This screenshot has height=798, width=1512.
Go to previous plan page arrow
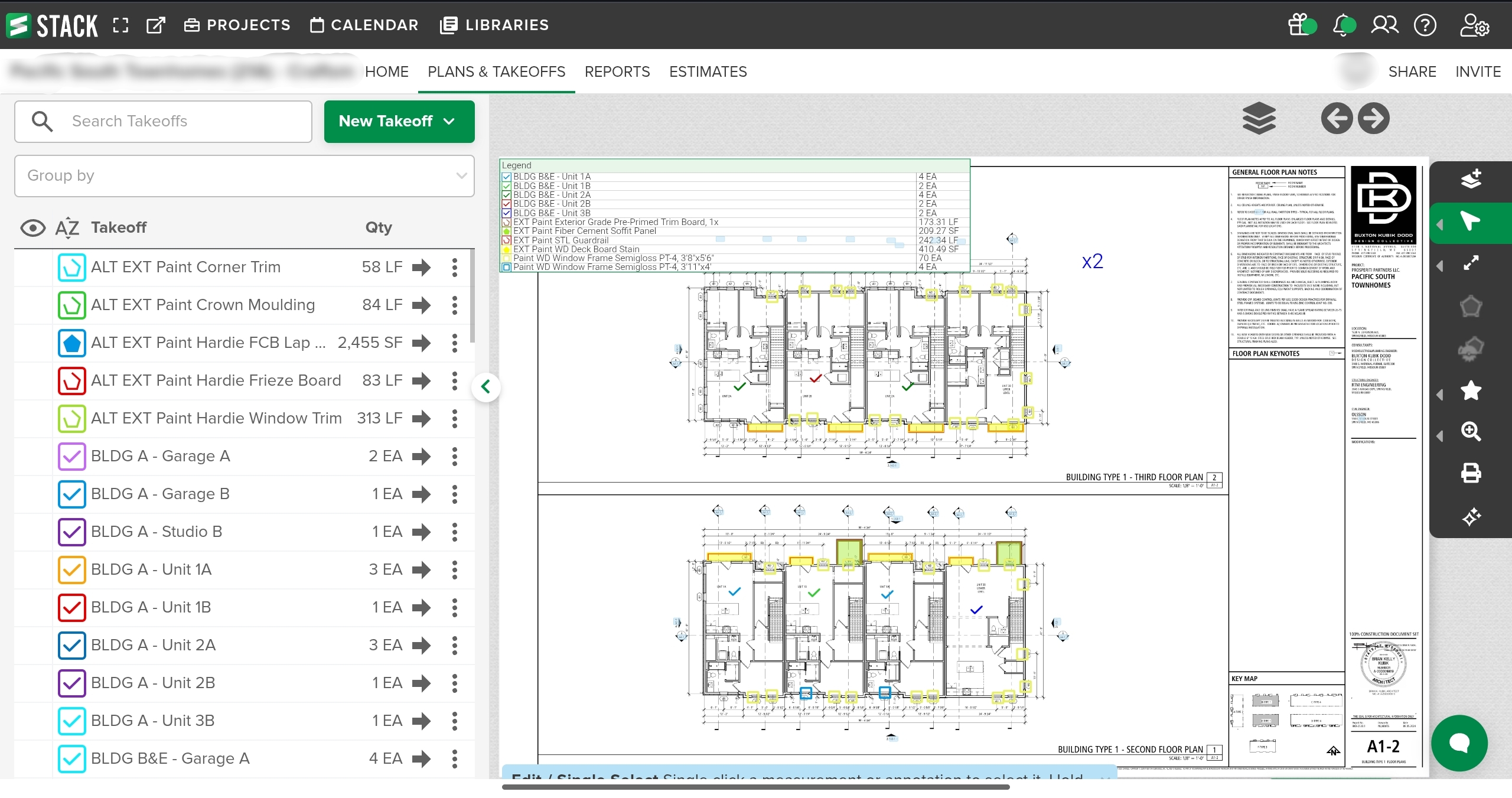point(1337,118)
